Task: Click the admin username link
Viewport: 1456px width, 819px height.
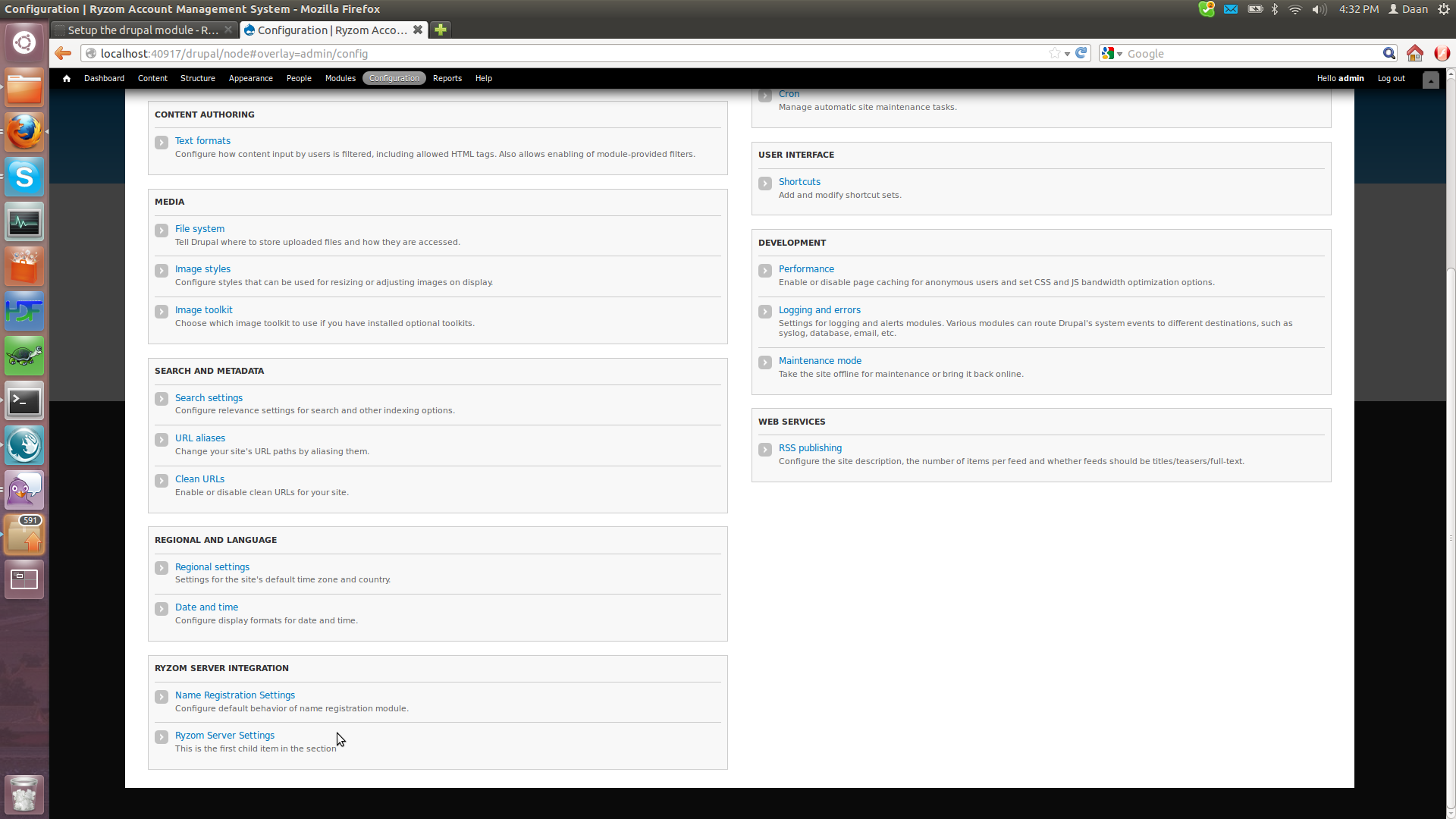Action: tap(1351, 78)
